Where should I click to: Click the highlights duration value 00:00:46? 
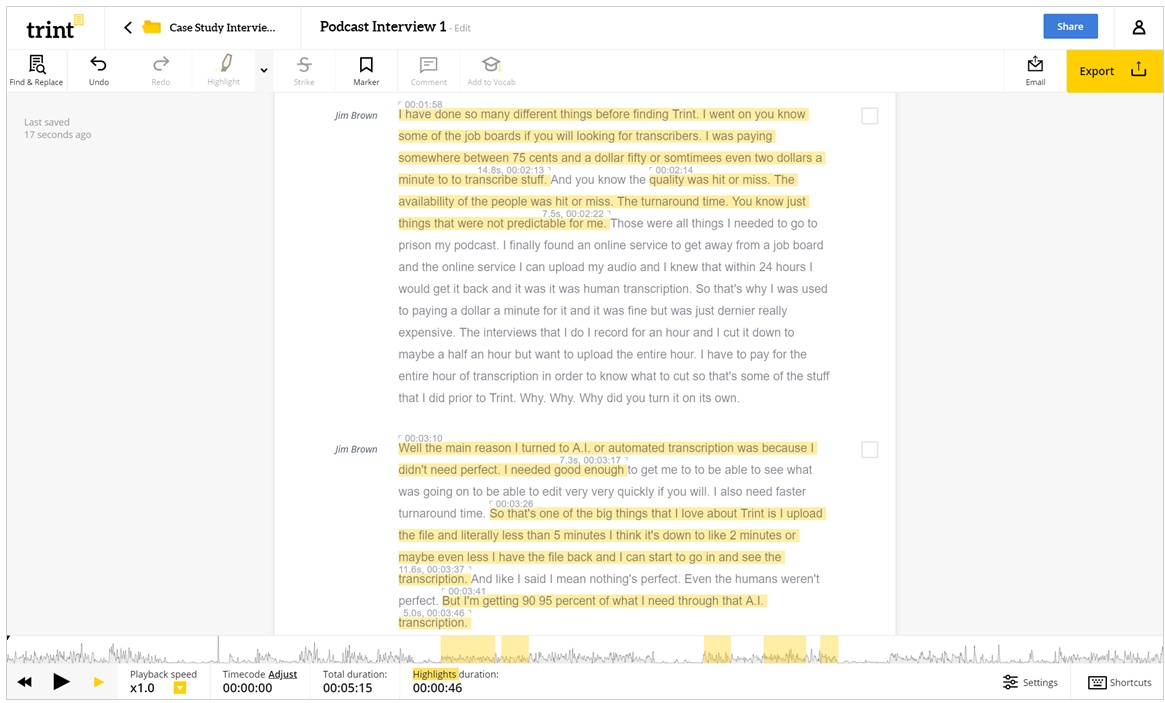pos(438,688)
